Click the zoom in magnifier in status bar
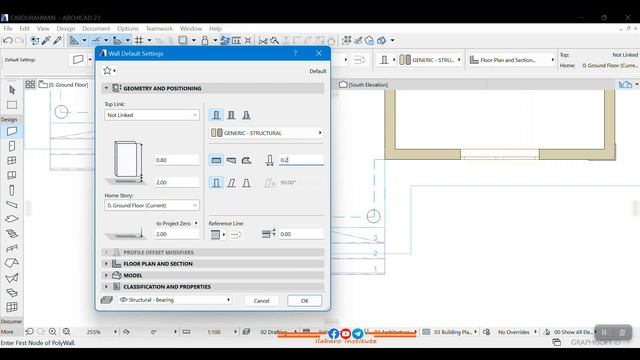Image resolution: width=640 pixels, height=360 pixels. point(53,332)
